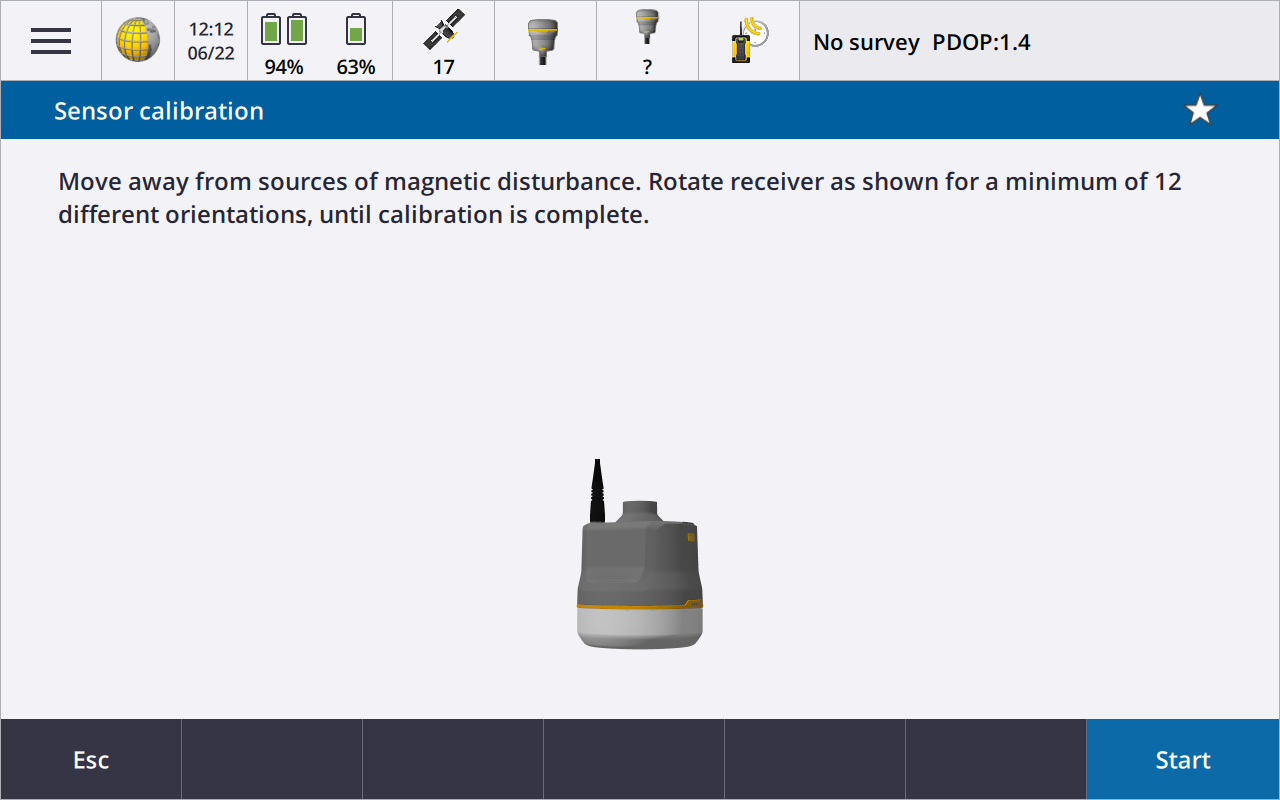The image size is (1280, 800).
Task: Select the magnetic disturbance instruction text
Action: click(x=620, y=198)
